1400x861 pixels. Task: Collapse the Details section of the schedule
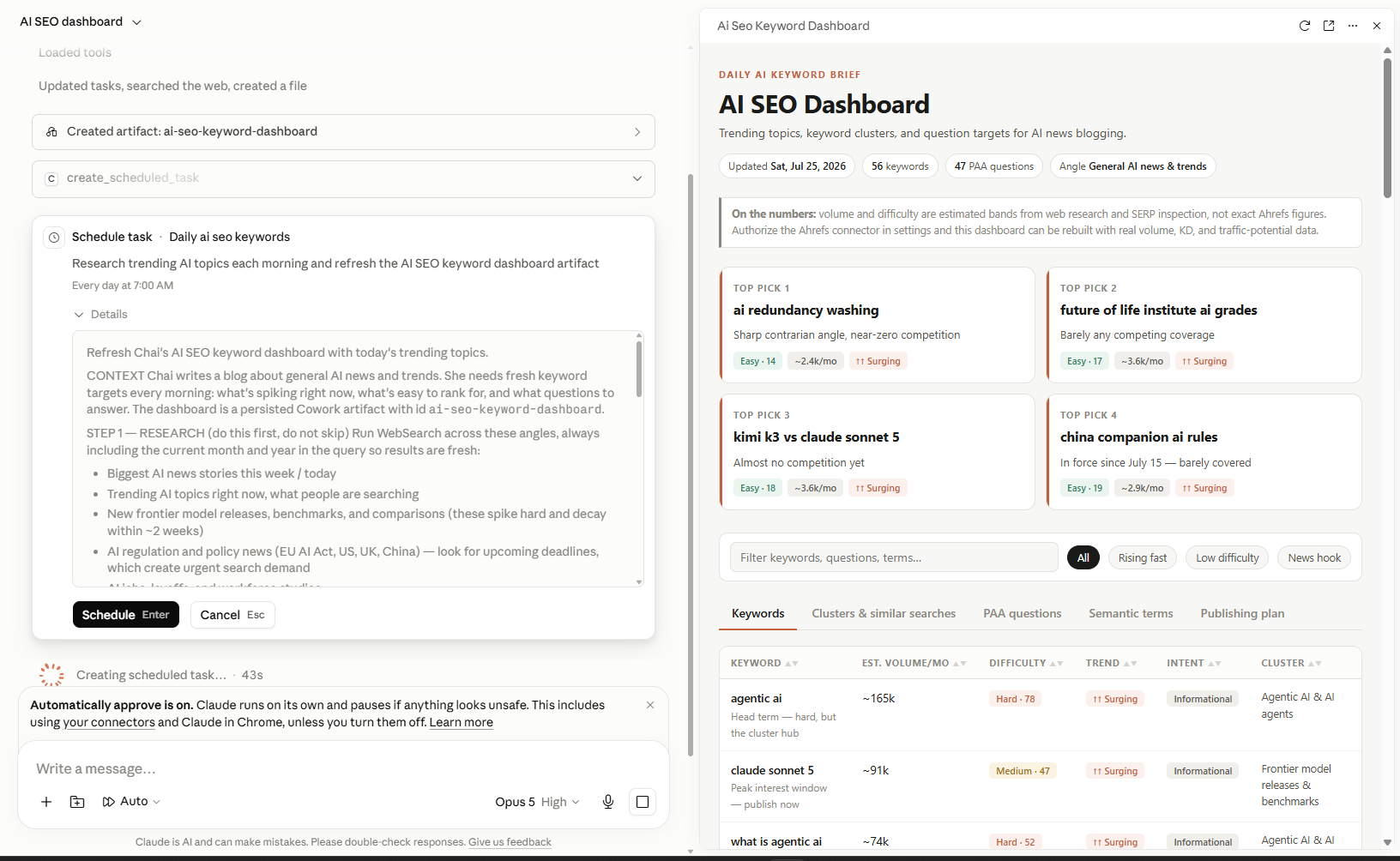[100, 315]
